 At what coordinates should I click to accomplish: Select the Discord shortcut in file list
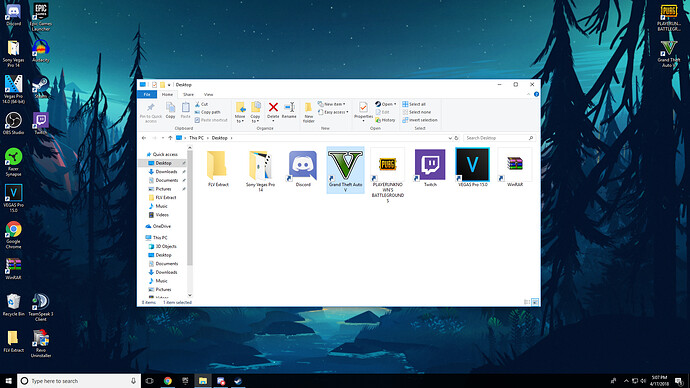pyautogui.click(x=303, y=169)
